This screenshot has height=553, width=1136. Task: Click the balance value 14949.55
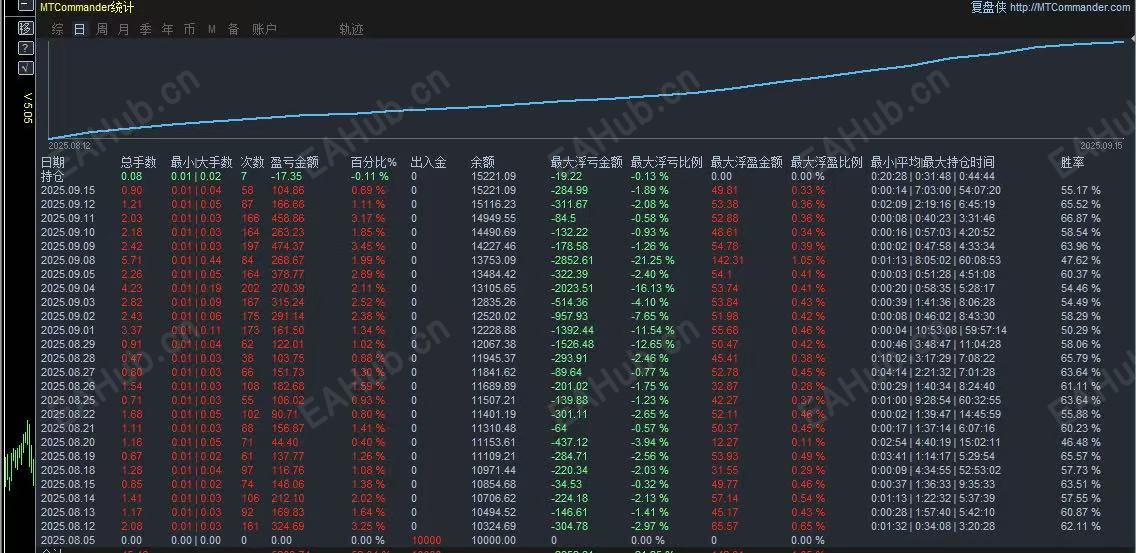493,218
